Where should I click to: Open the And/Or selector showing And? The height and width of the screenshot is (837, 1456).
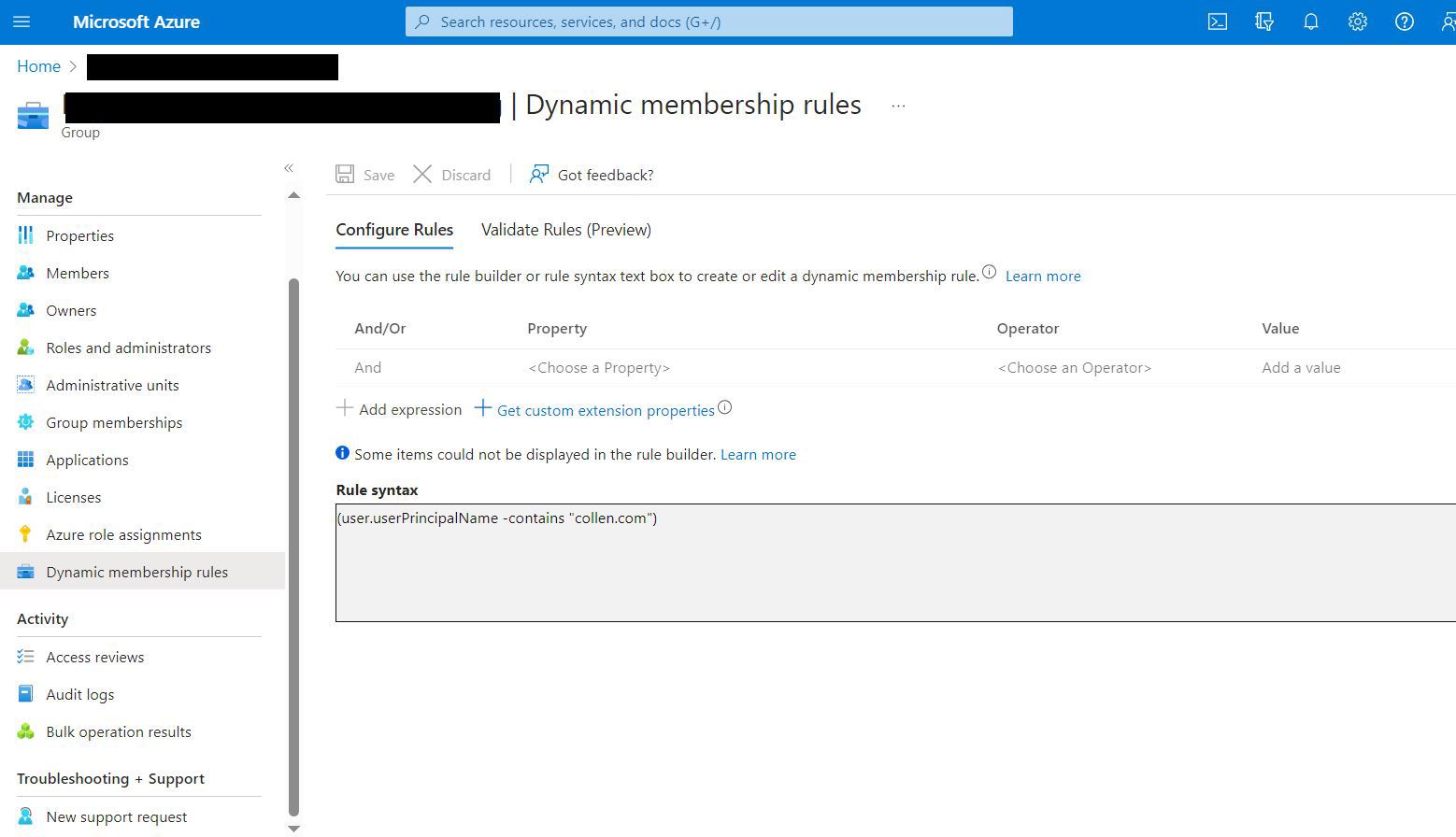pos(368,367)
